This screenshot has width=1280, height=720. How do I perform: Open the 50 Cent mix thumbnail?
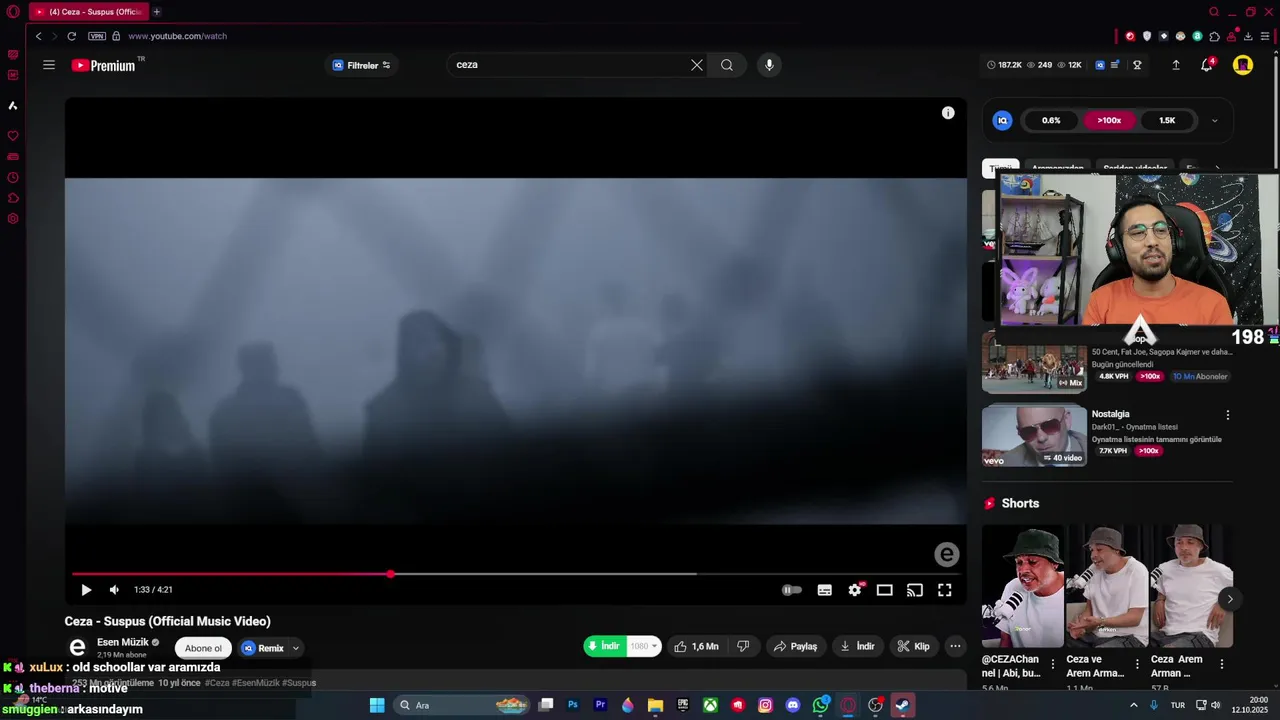tap(1034, 362)
